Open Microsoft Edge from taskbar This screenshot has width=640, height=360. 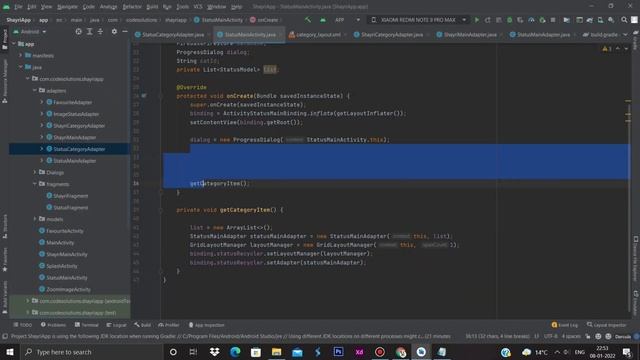tap(235, 352)
